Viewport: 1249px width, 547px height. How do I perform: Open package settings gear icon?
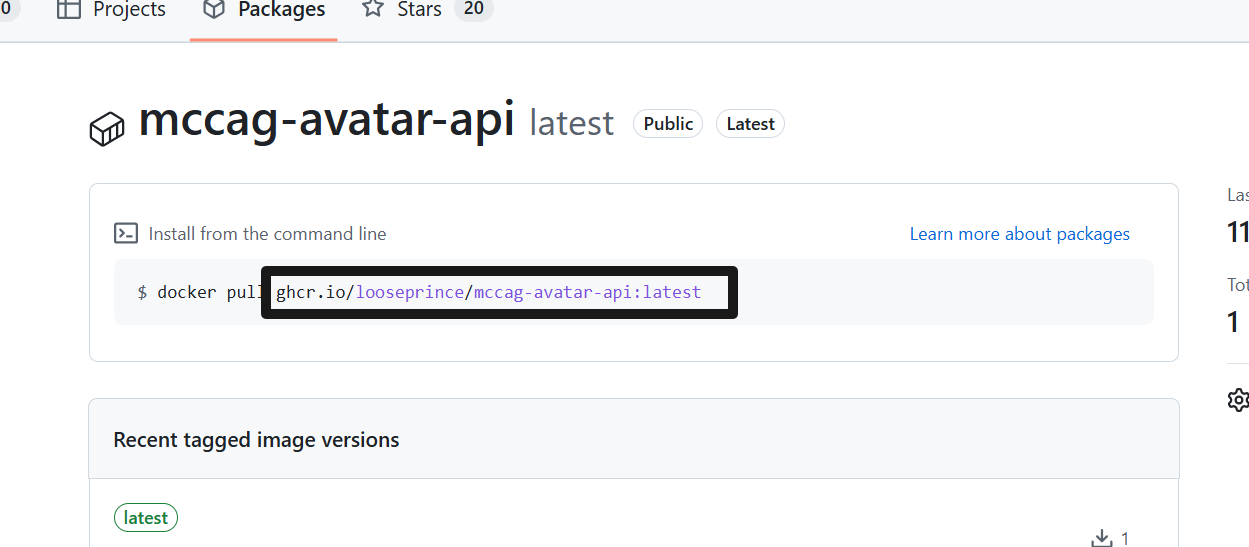pos(1238,400)
